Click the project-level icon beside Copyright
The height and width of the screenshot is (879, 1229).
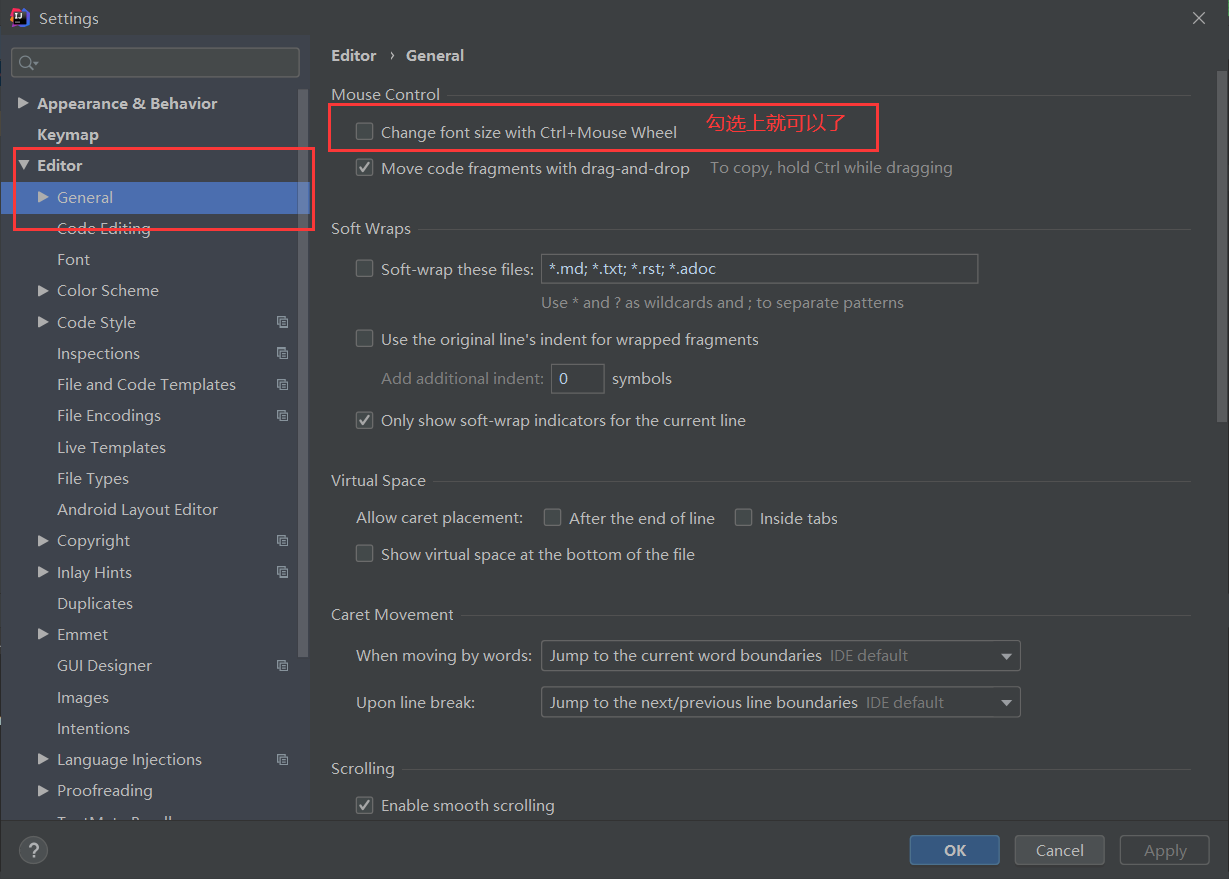pyautogui.click(x=283, y=540)
